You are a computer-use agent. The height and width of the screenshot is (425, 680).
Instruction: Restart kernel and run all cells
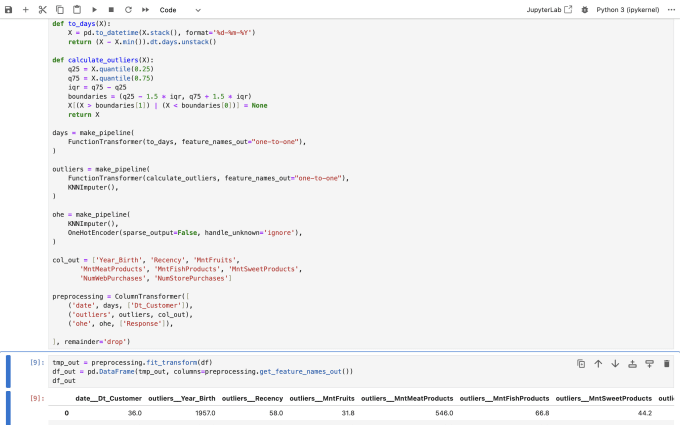pos(145,10)
